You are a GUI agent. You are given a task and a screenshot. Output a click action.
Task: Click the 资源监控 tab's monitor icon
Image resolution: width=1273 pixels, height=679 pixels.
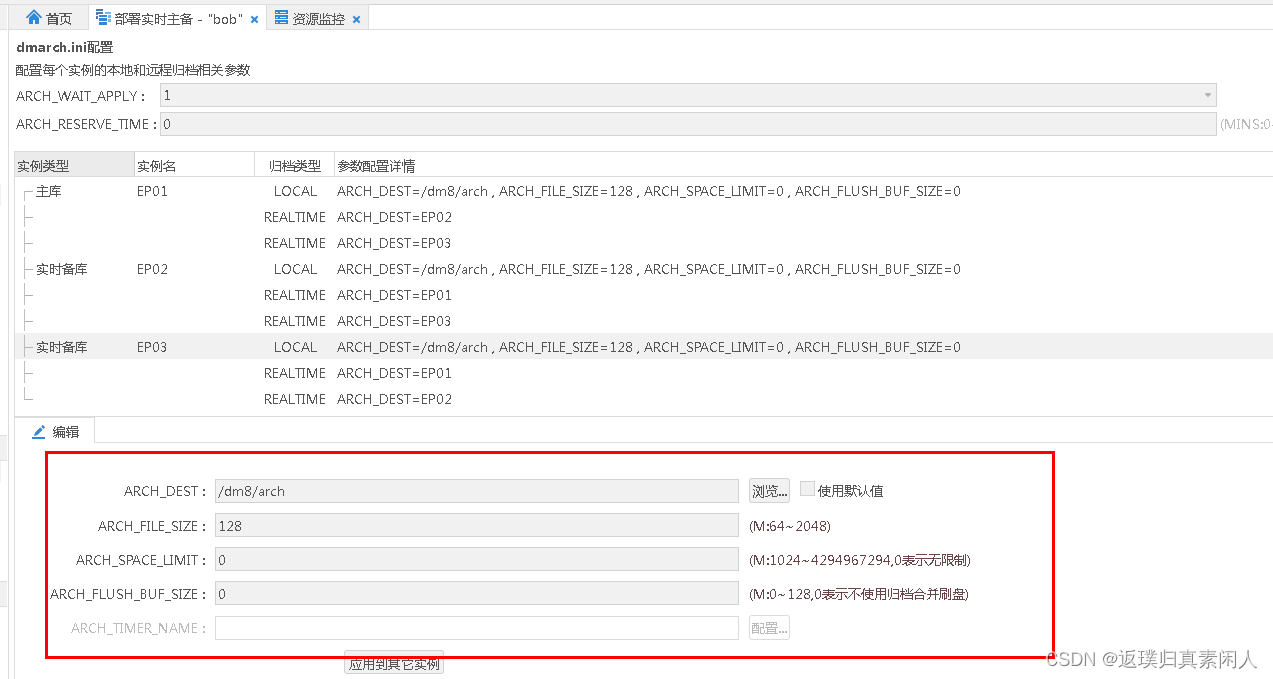[281, 18]
